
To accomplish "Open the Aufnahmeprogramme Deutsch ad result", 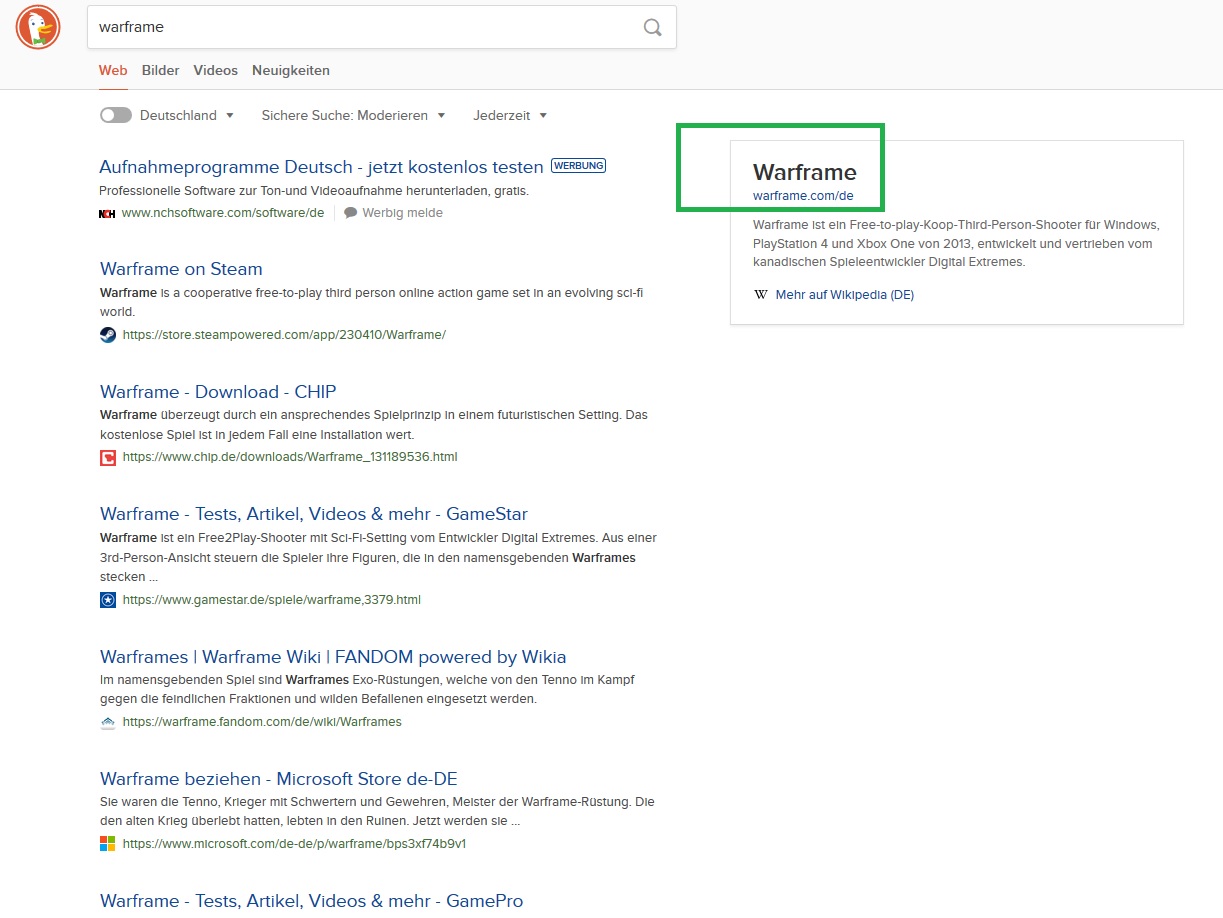I will (321, 166).
